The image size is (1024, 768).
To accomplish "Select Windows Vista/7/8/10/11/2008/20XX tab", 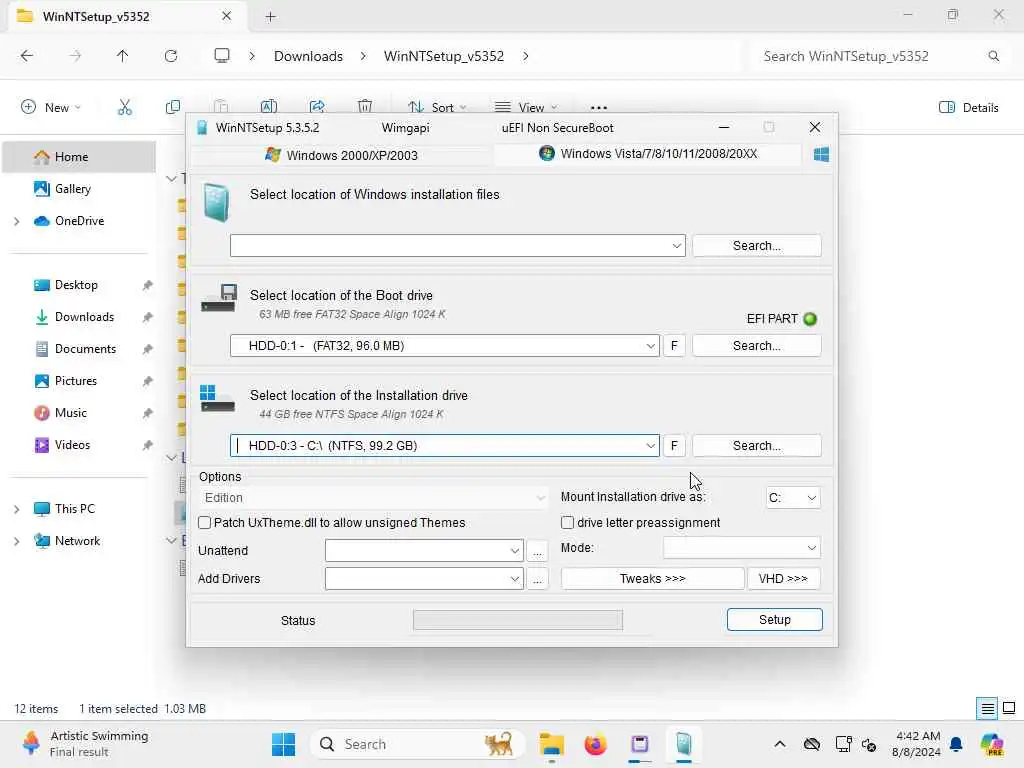I will (x=647, y=154).
